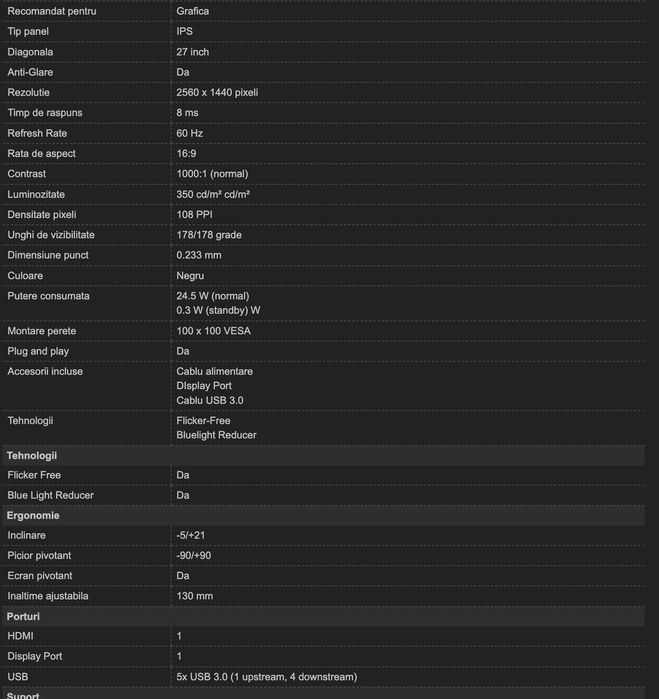Screen dimensions: 659x699
Task: Click the "0.233 mm" dot size value
Action: coord(199,255)
